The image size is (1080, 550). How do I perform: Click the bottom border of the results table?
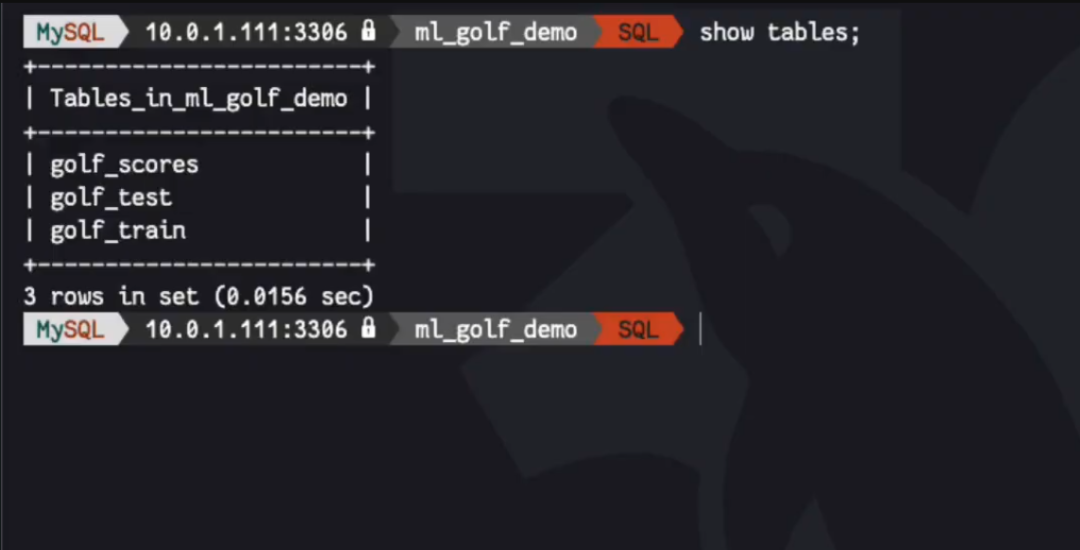[x=199, y=264]
